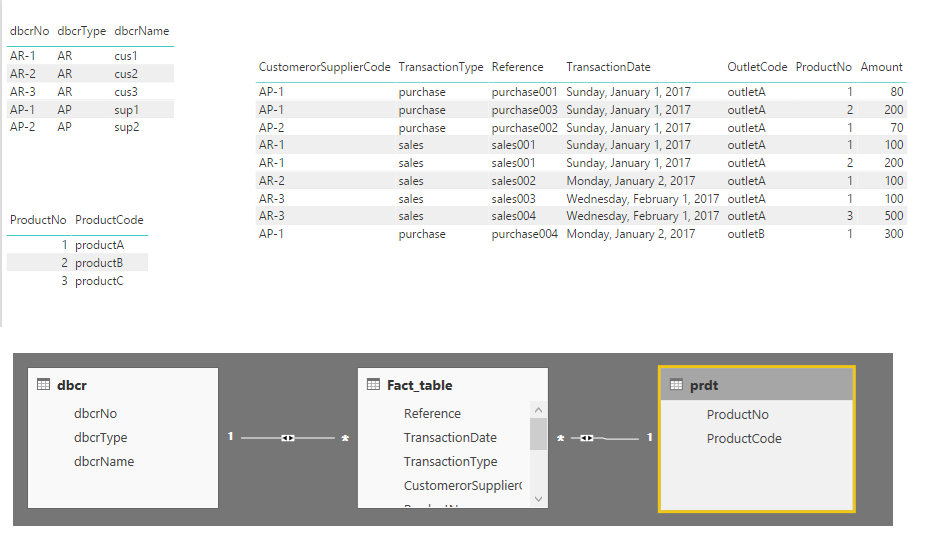944x547 pixels.
Task: Select the dbcr to Fact_table cross-filter arrow
Action: tap(288, 437)
